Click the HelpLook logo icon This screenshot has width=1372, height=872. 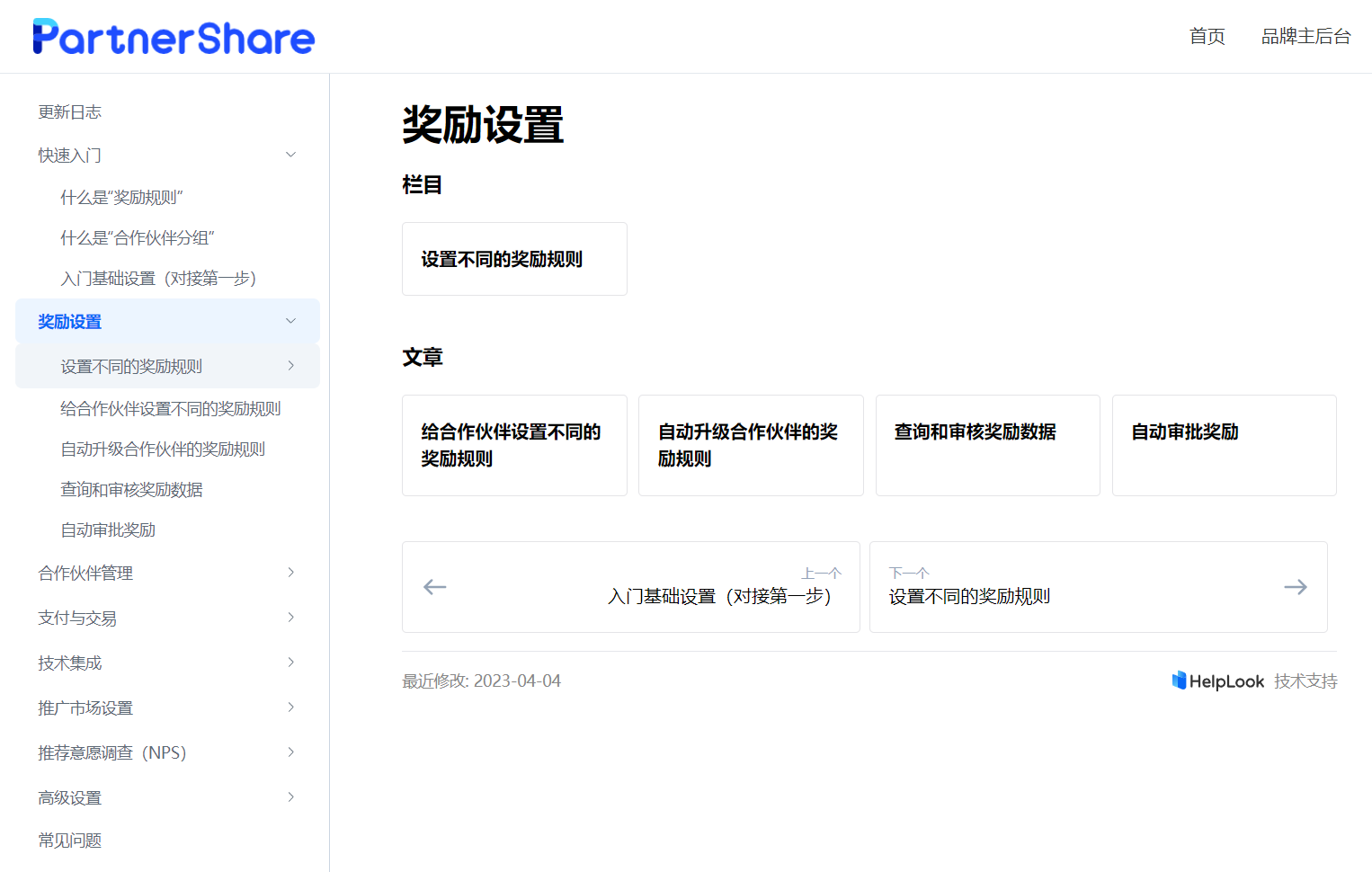(1179, 681)
